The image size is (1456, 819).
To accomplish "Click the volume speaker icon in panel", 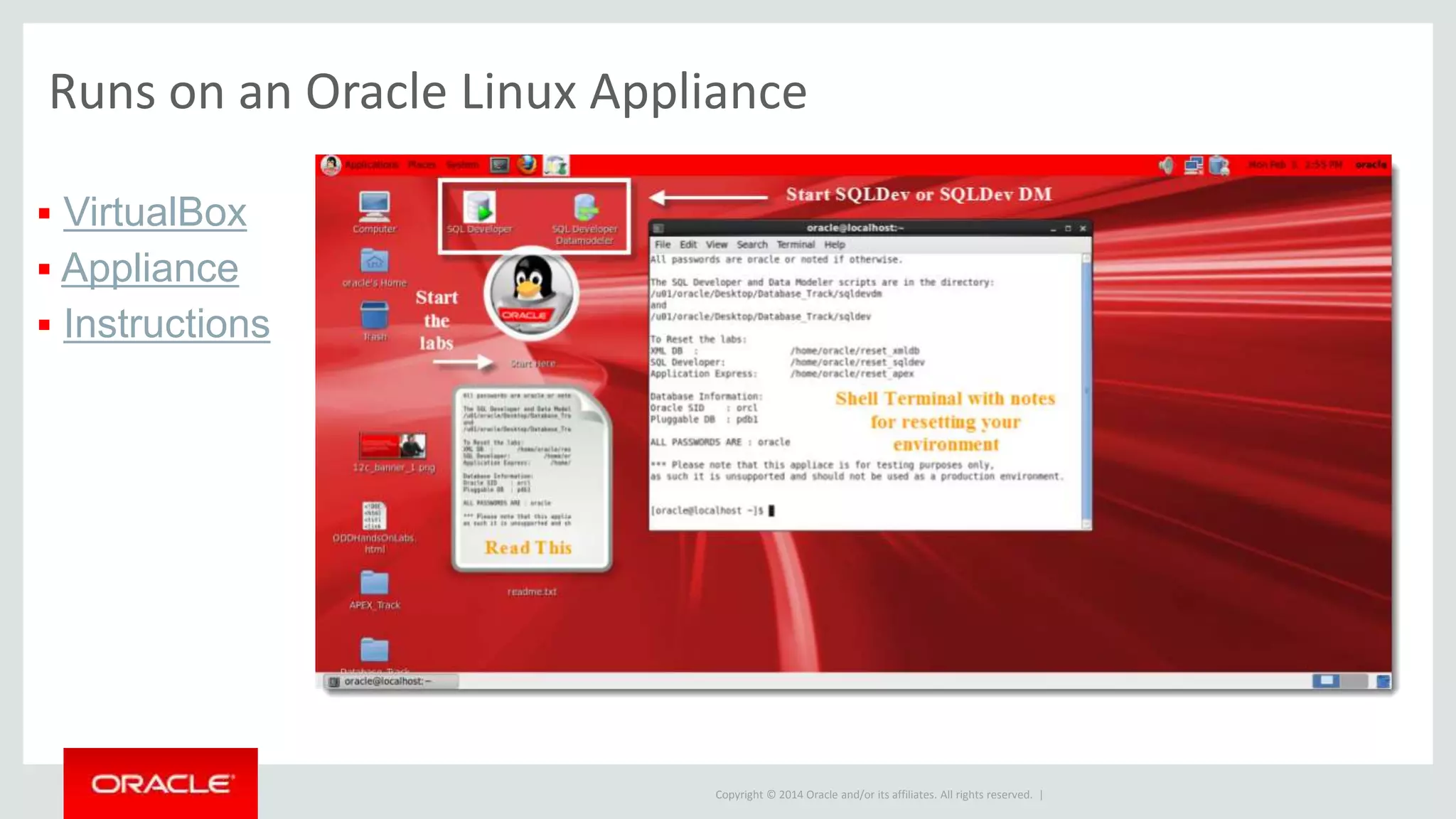I will point(1166,166).
